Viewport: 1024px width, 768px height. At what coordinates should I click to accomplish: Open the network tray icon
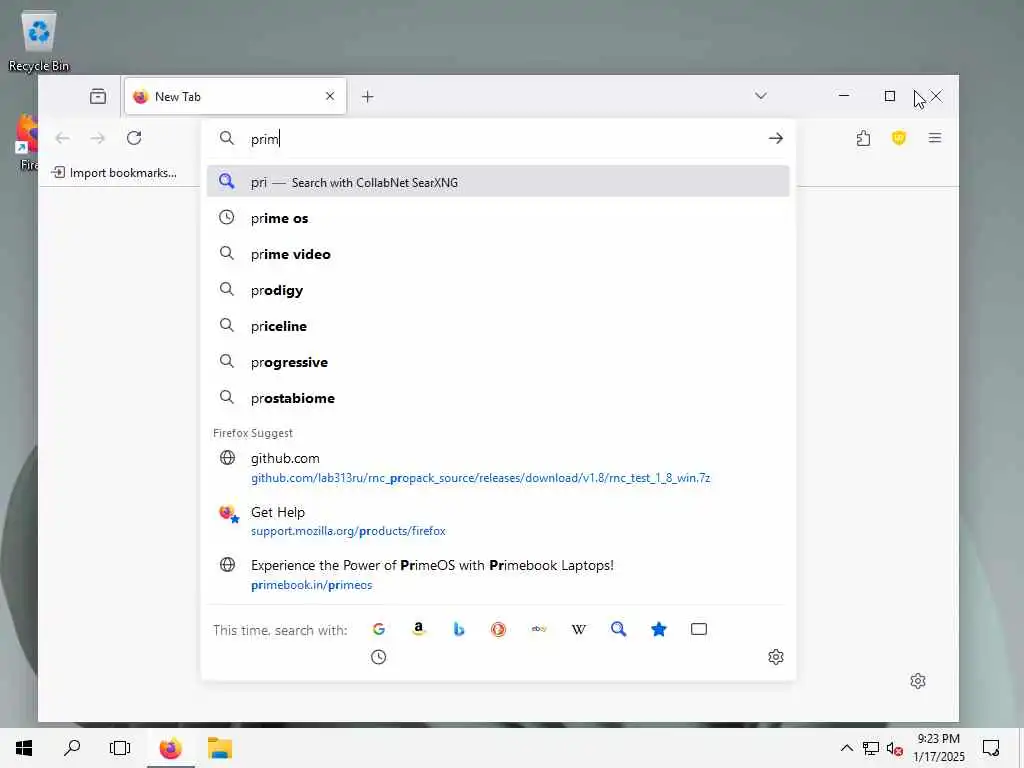point(871,748)
